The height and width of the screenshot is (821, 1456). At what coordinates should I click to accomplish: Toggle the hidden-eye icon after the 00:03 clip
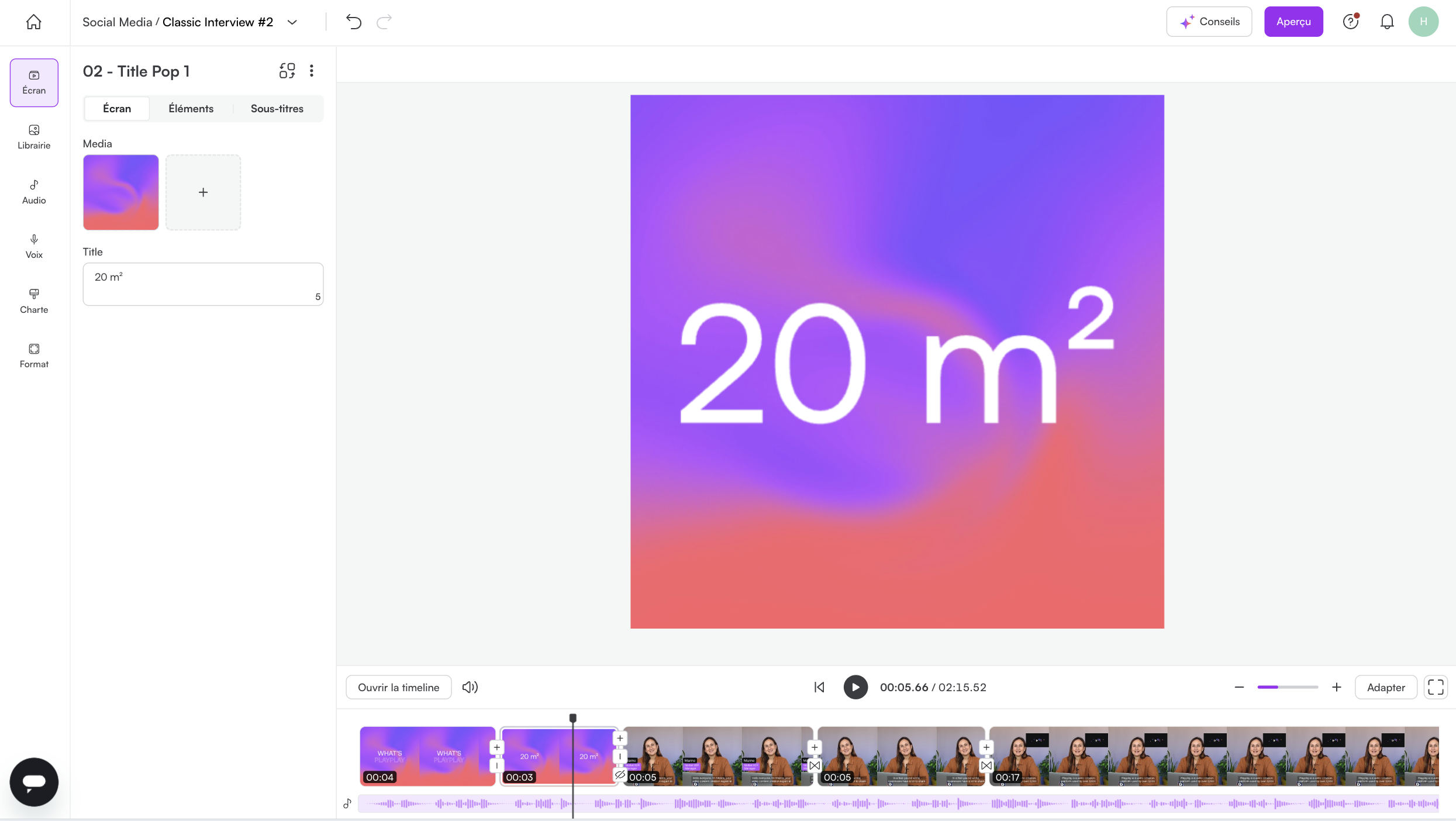pyautogui.click(x=620, y=775)
